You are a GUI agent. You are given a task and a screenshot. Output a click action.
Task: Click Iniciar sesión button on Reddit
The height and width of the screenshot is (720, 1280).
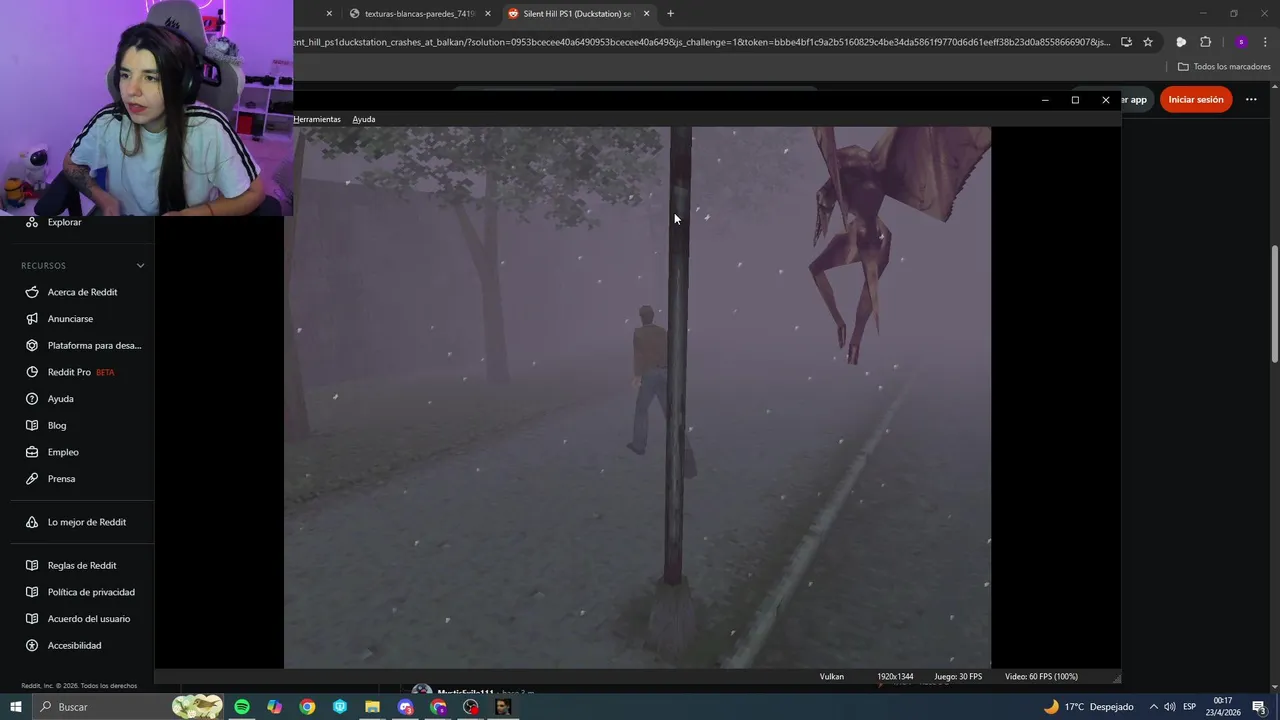point(1196,99)
